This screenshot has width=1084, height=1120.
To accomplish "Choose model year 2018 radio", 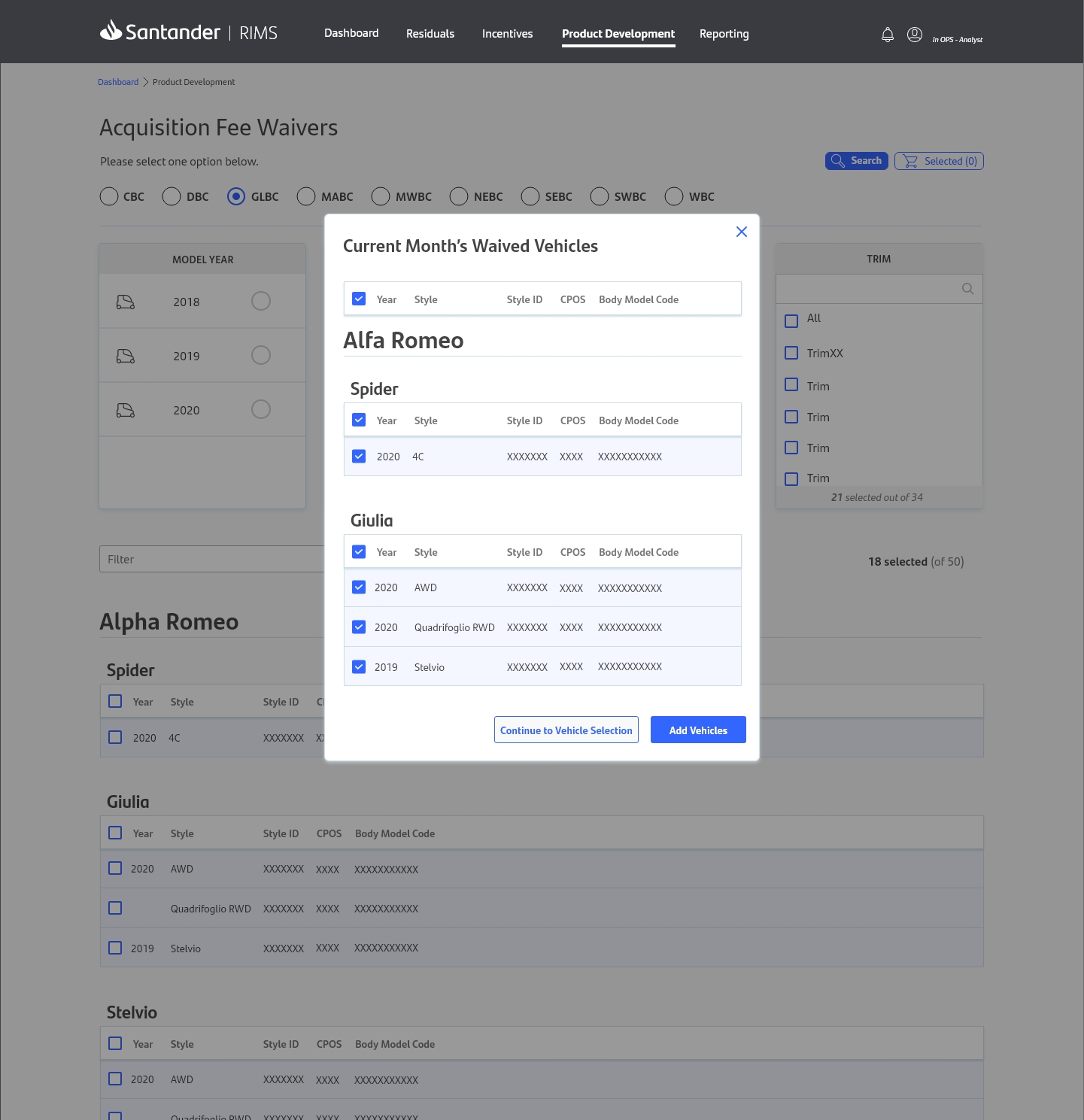I will (x=261, y=301).
